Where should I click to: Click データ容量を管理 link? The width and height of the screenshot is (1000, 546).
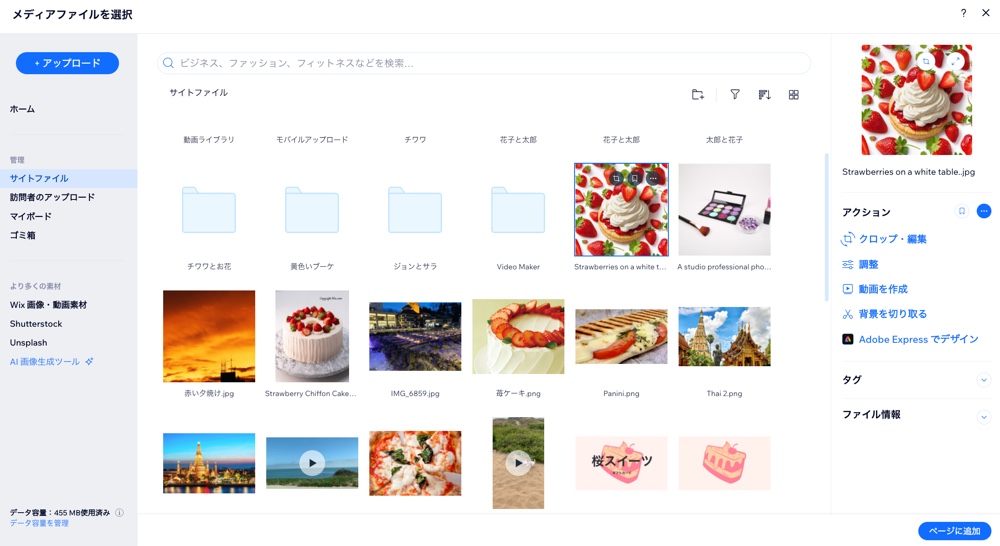point(39,523)
